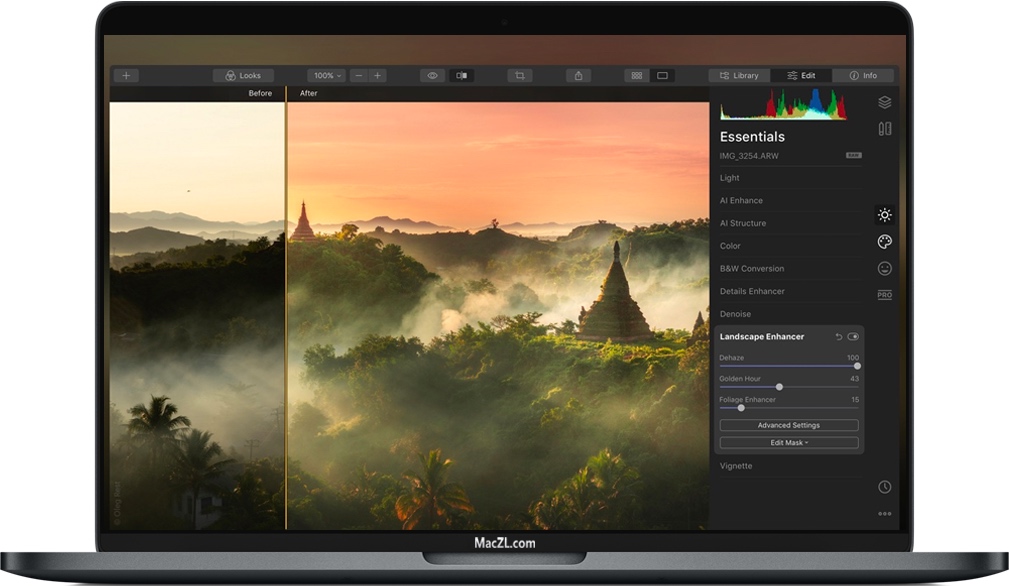Select the Creative palette tools icon
Screen dimensions: 1009x586
pos(884,242)
